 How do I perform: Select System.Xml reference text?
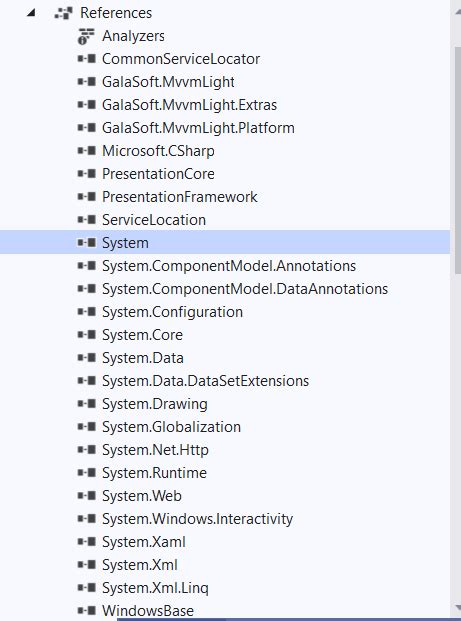(x=139, y=564)
